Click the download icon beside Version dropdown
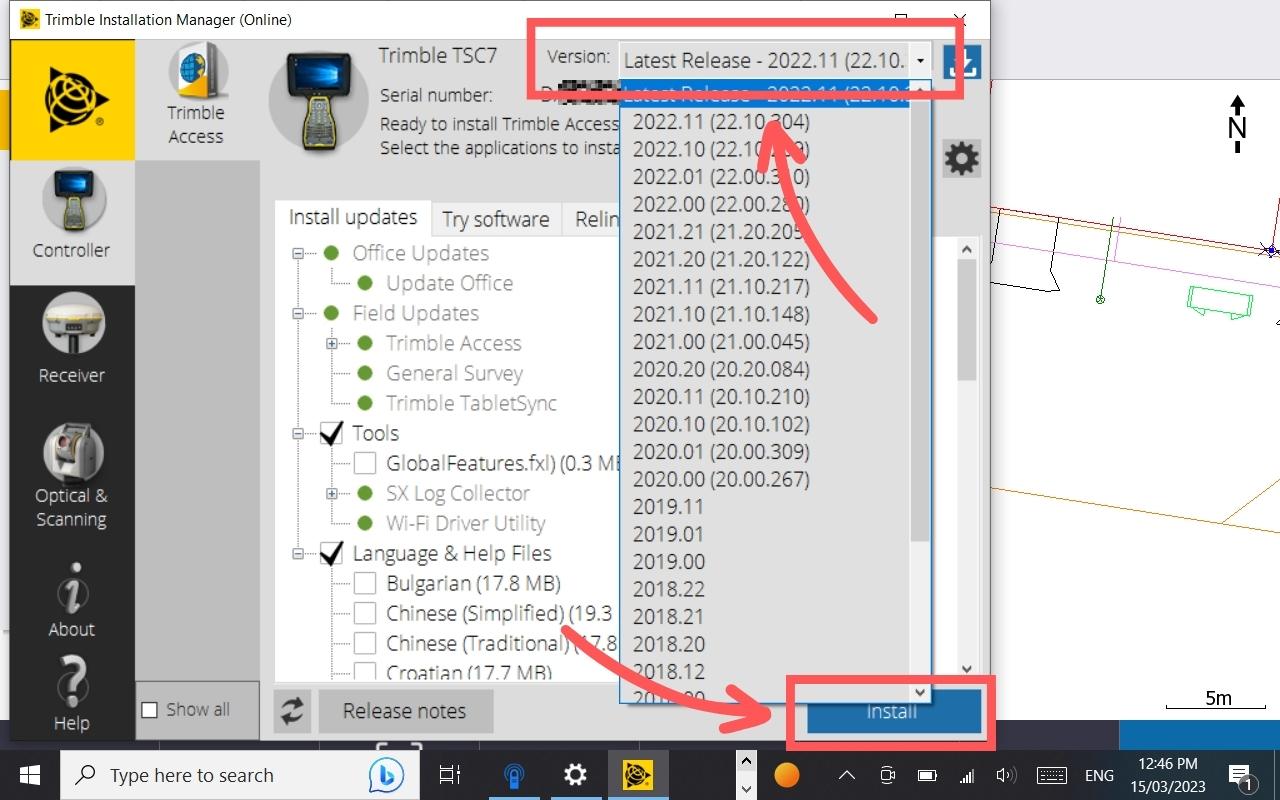The image size is (1280, 800). [962, 62]
